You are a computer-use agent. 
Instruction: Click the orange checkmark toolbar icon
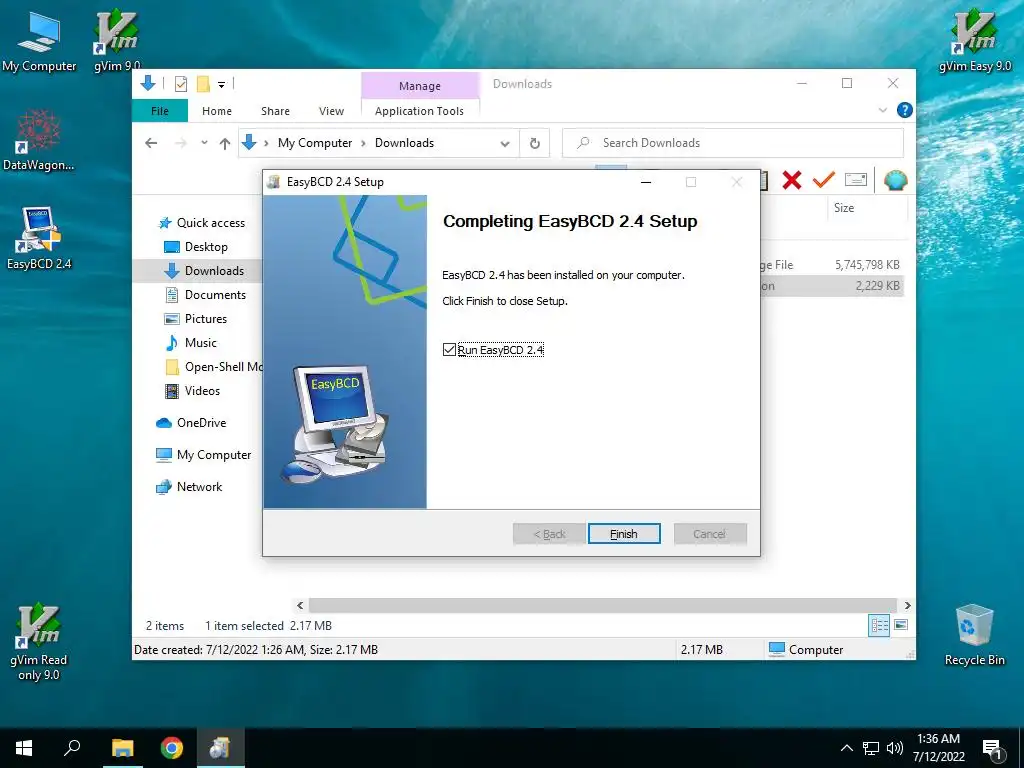[824, 180]
